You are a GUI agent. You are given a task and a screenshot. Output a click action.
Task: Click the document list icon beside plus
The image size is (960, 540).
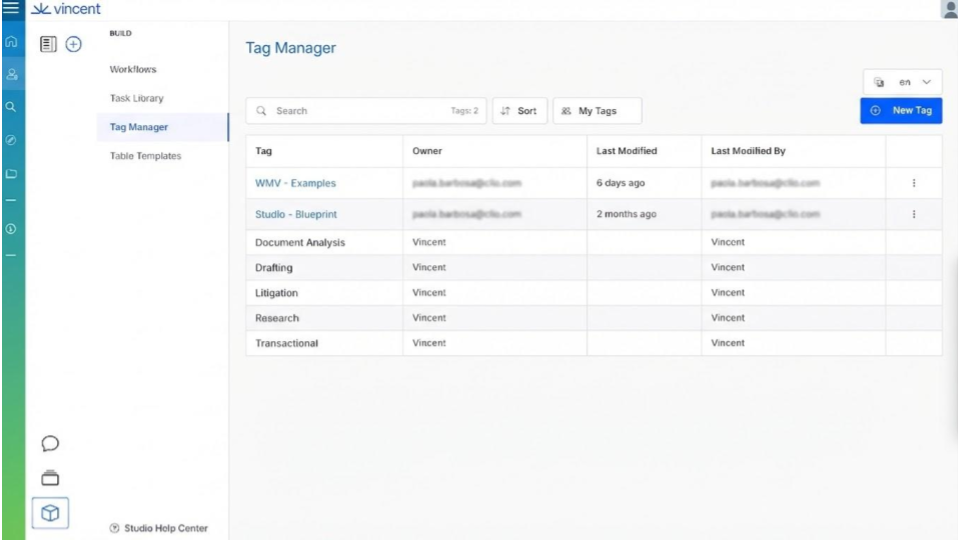pyautogui.click(x=49, y=44)
